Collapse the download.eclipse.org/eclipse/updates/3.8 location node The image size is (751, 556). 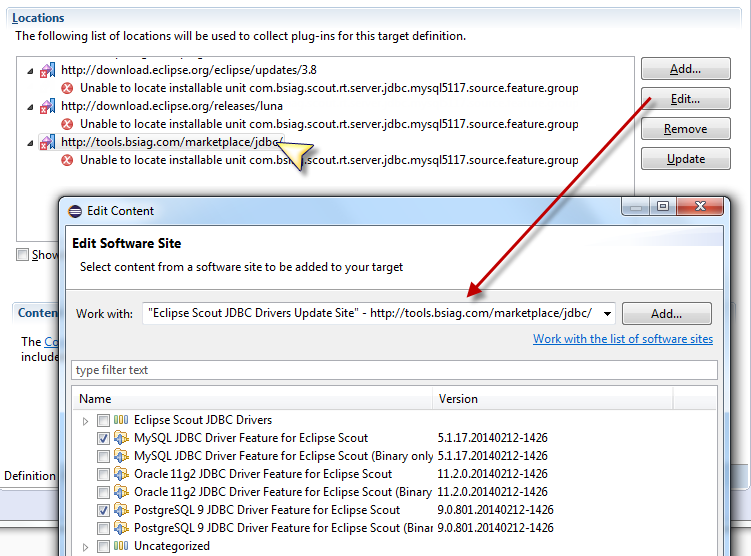point(30,71)
